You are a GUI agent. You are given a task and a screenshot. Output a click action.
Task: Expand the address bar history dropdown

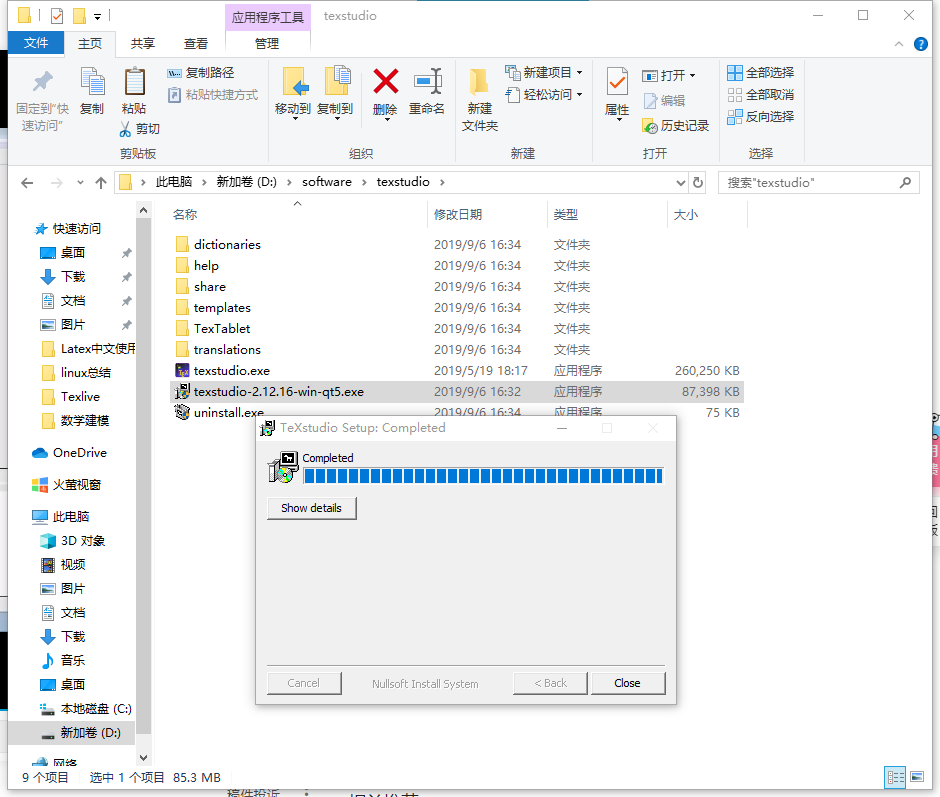coord(680,182)
